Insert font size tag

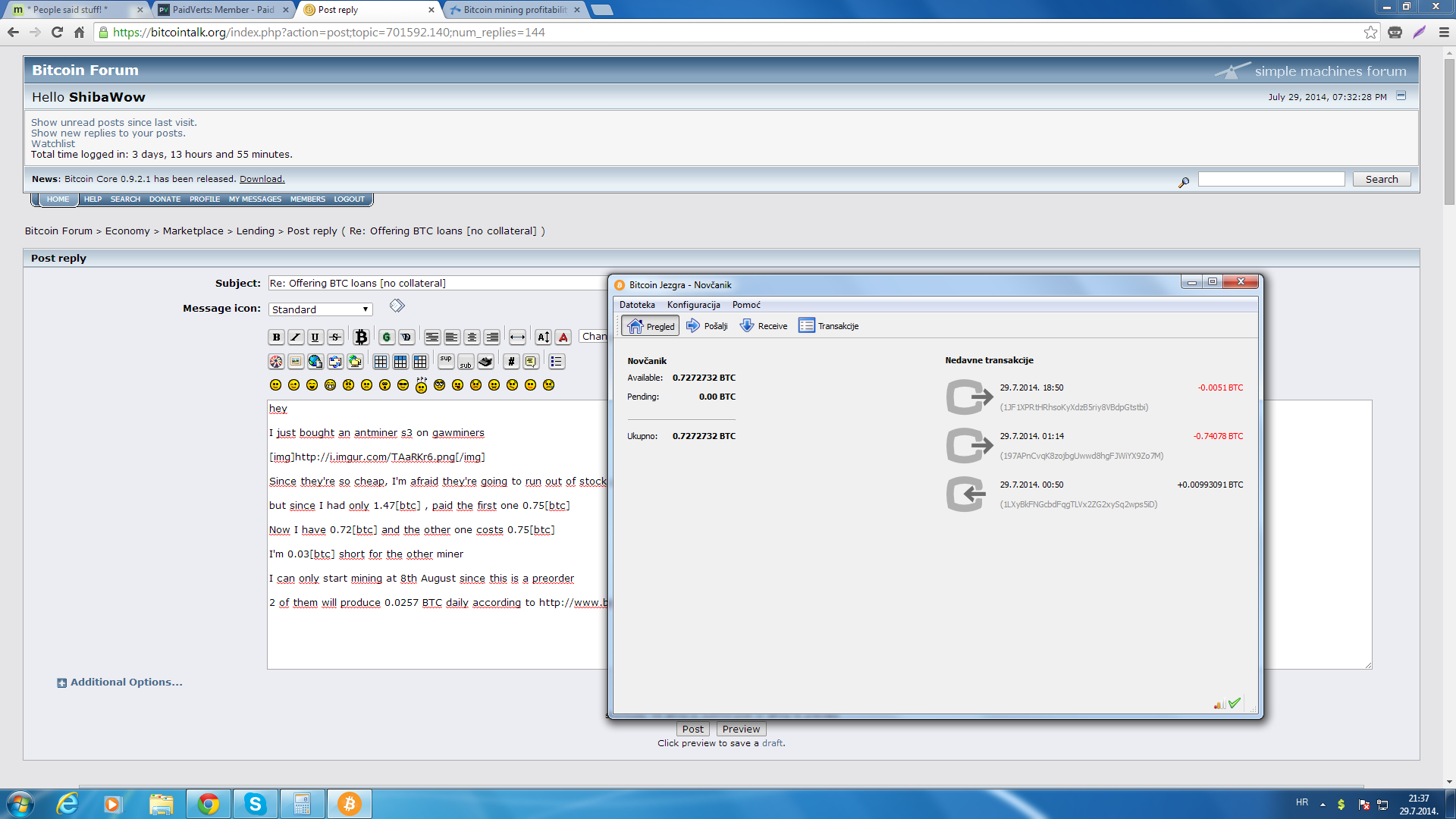tap(543, 337)
